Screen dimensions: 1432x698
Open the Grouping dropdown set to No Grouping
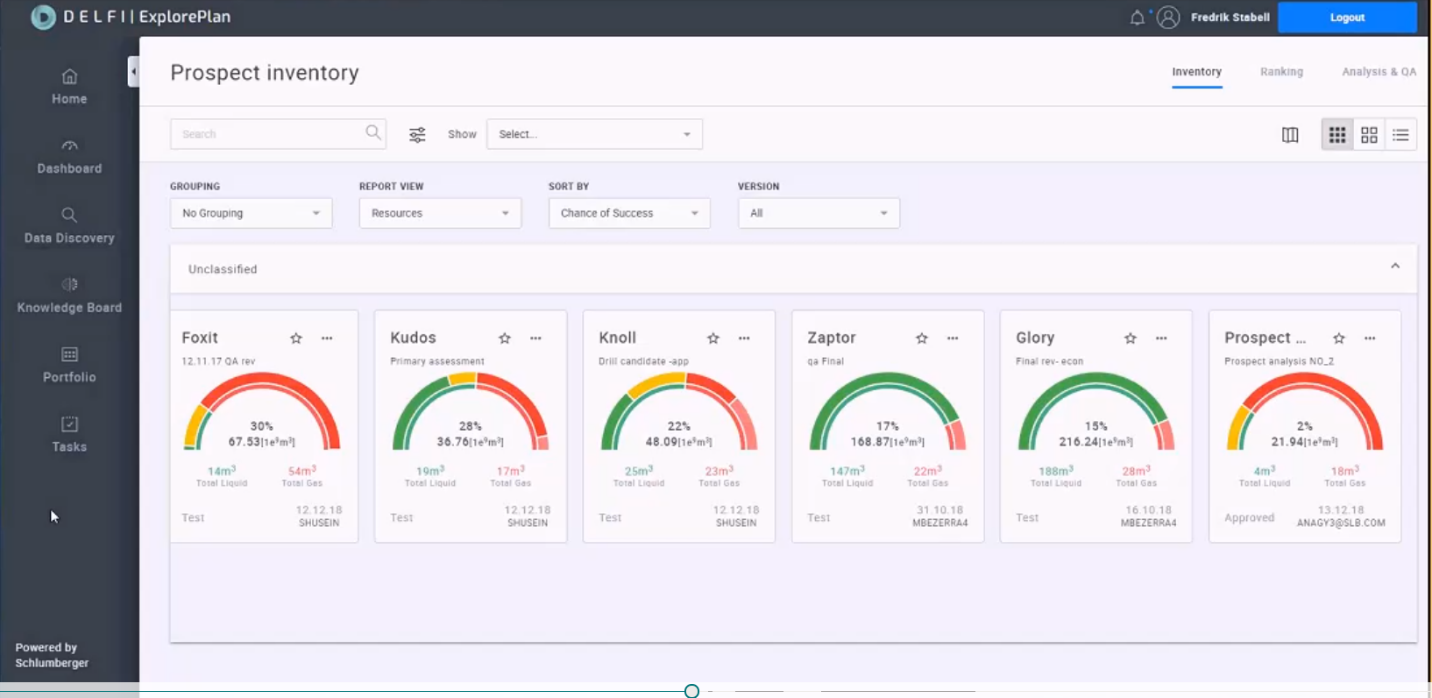(x=251, y=213)
